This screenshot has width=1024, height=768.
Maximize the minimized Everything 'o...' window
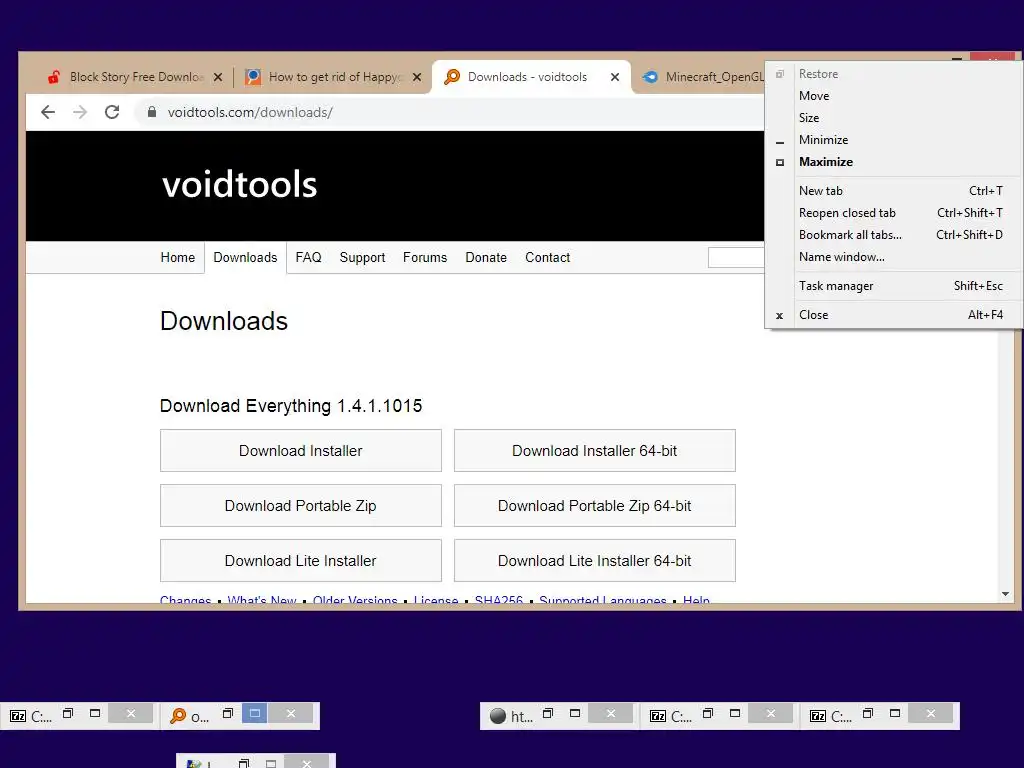pyautogui.click(x=255, y=714)
